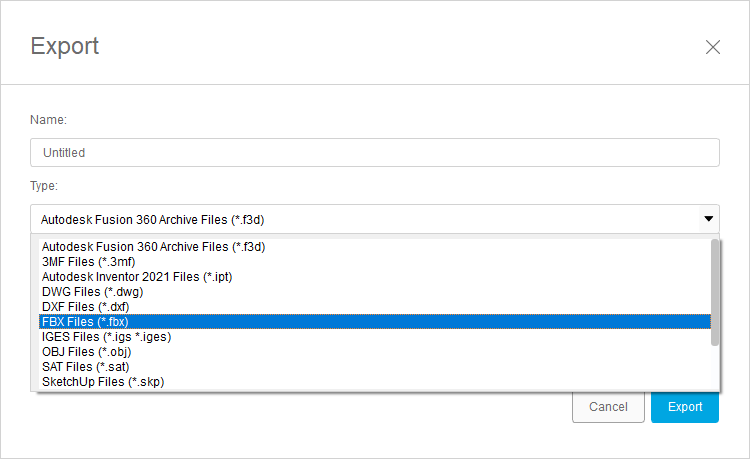Choose SketchUp Files (*.skp) entry

(375, 382)
